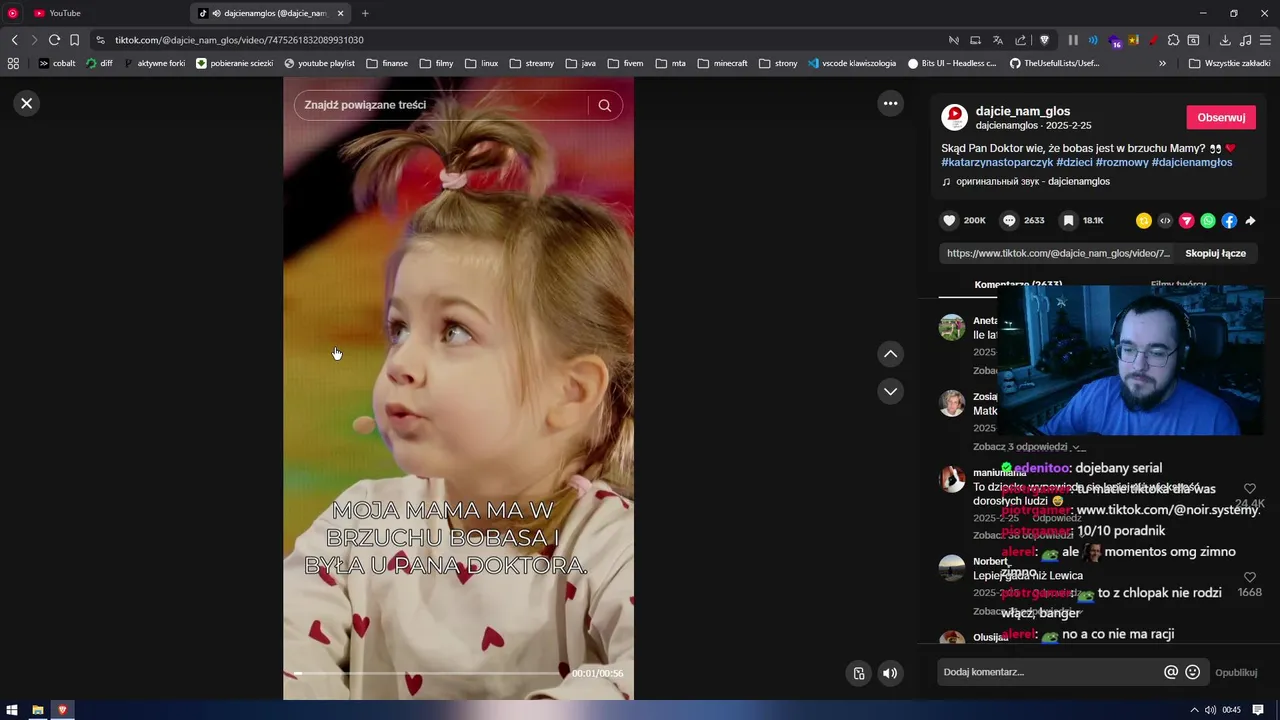Click the share page icon in address bar
Screen dimensions: 1280x720
click(x=1020, y=40)
